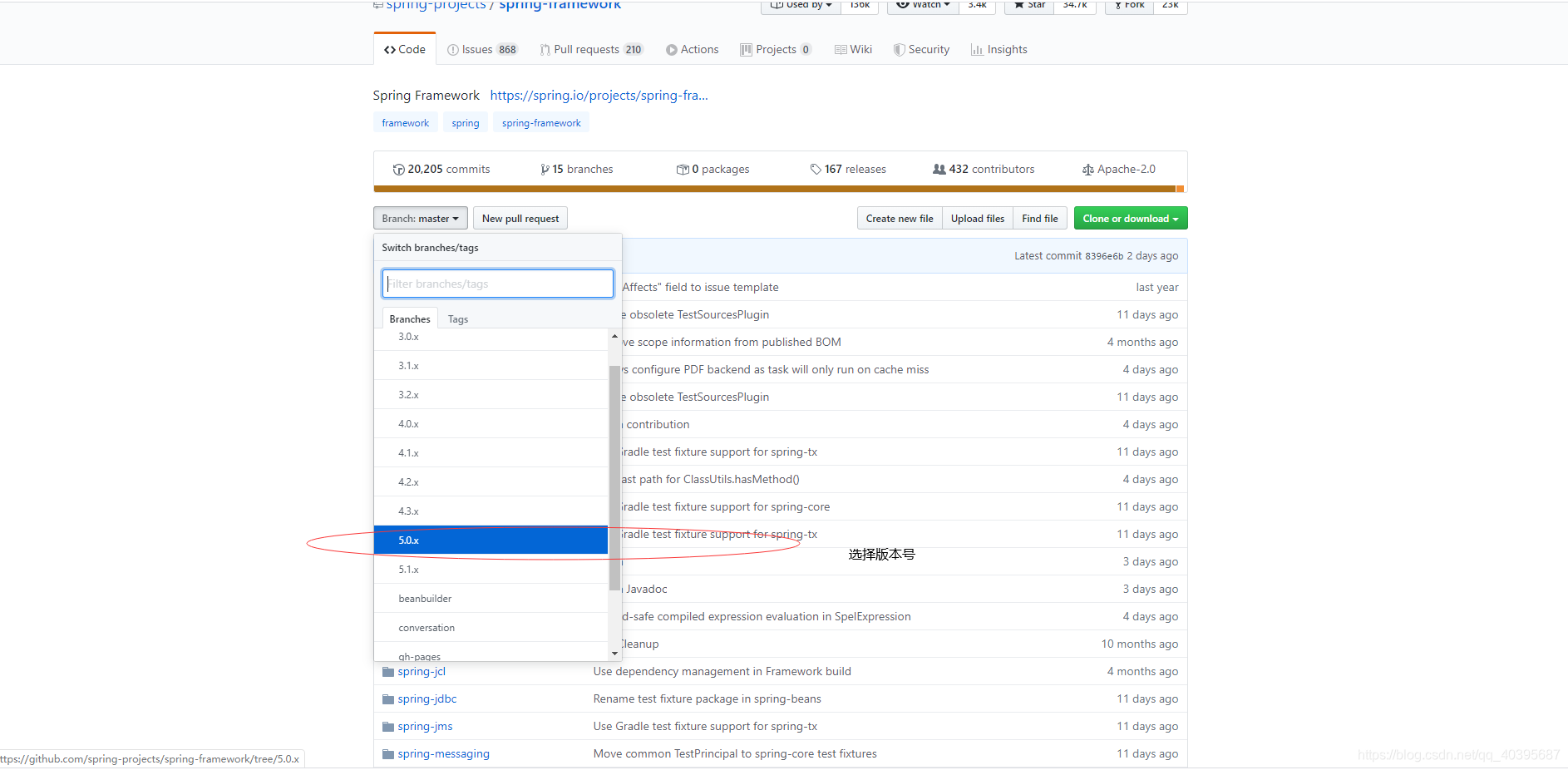Select the 3.1.x branch
The image size is (1568, 770).
click(x=491, y=366)
